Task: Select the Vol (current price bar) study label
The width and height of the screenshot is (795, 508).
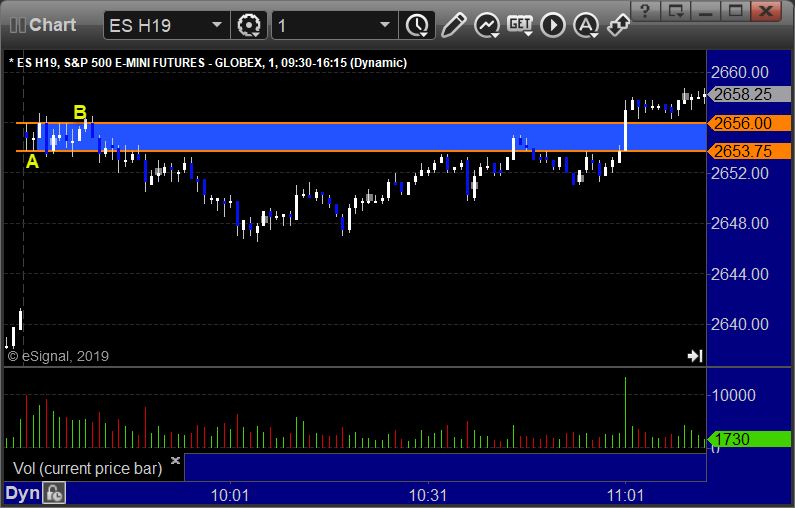Action: (87, 468)
